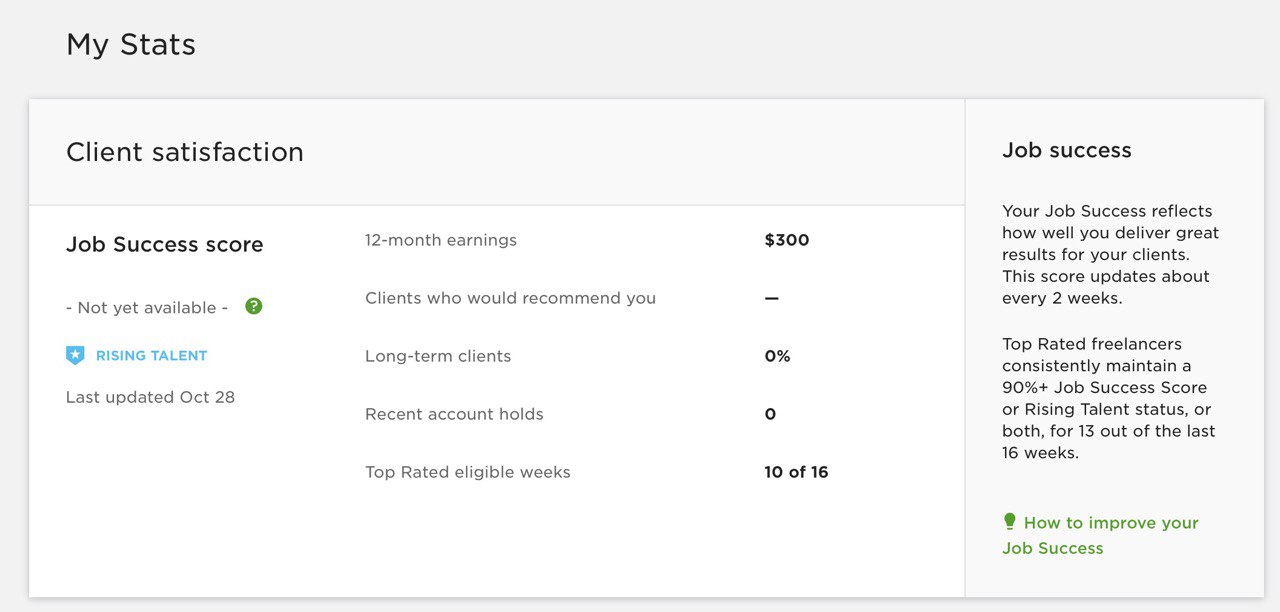The width and height of the screenshot is (1280, 612).
Task: Select the 12-month earnings label
Action: 441,240
